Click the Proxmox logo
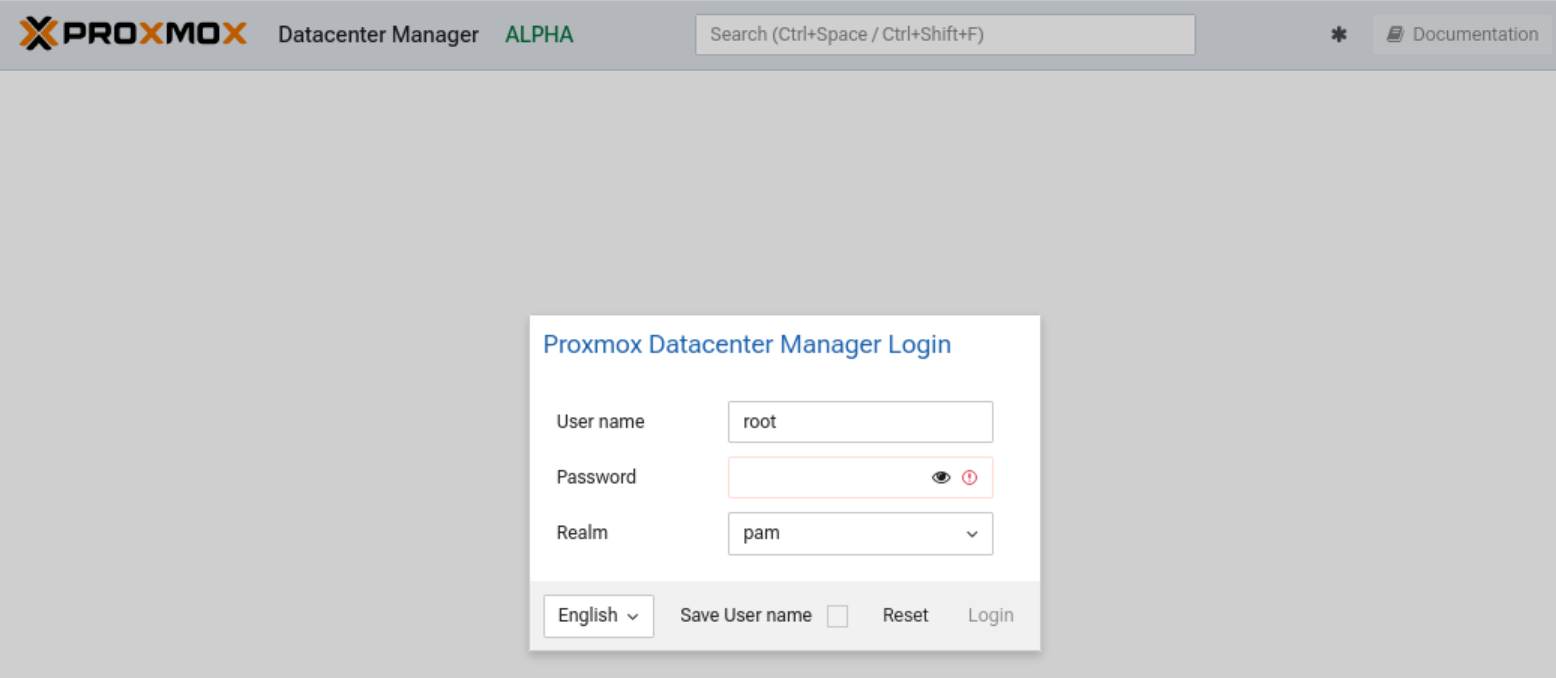This screenshot has width=1556, height=678. click(x=133, y=34)
